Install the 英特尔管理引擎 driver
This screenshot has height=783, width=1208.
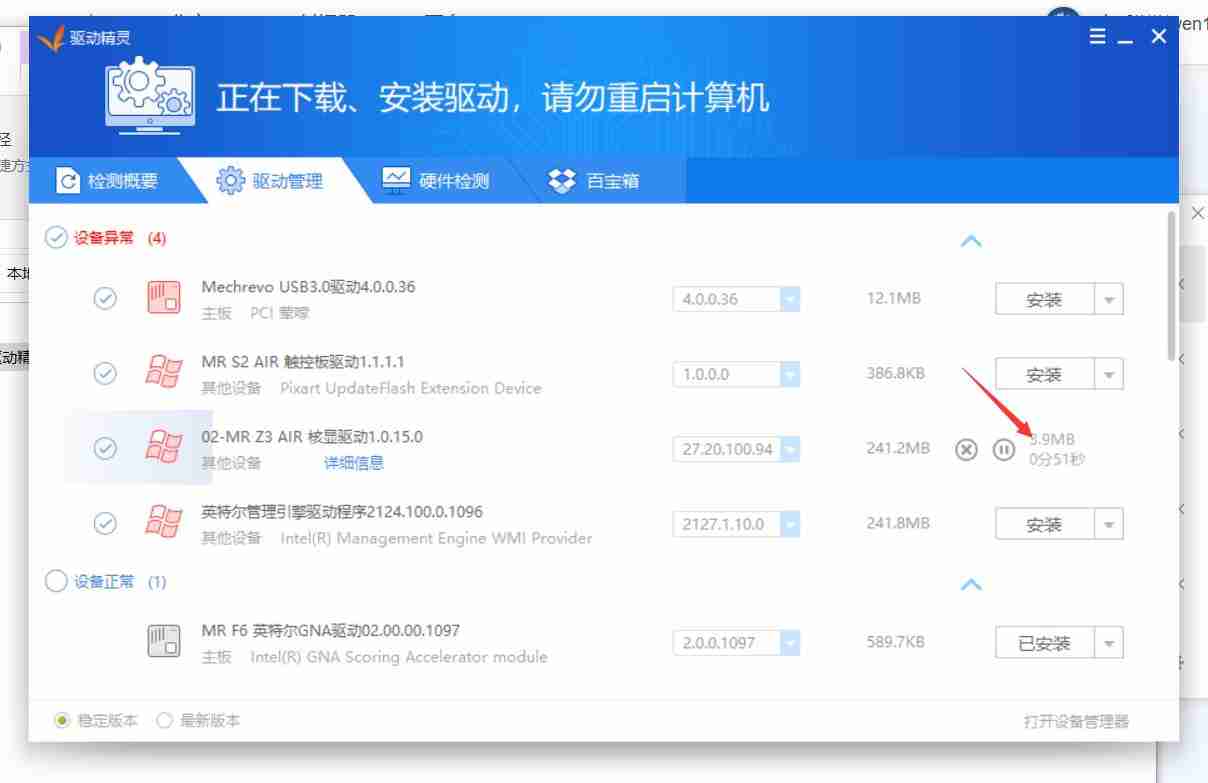pos(1044,525)
